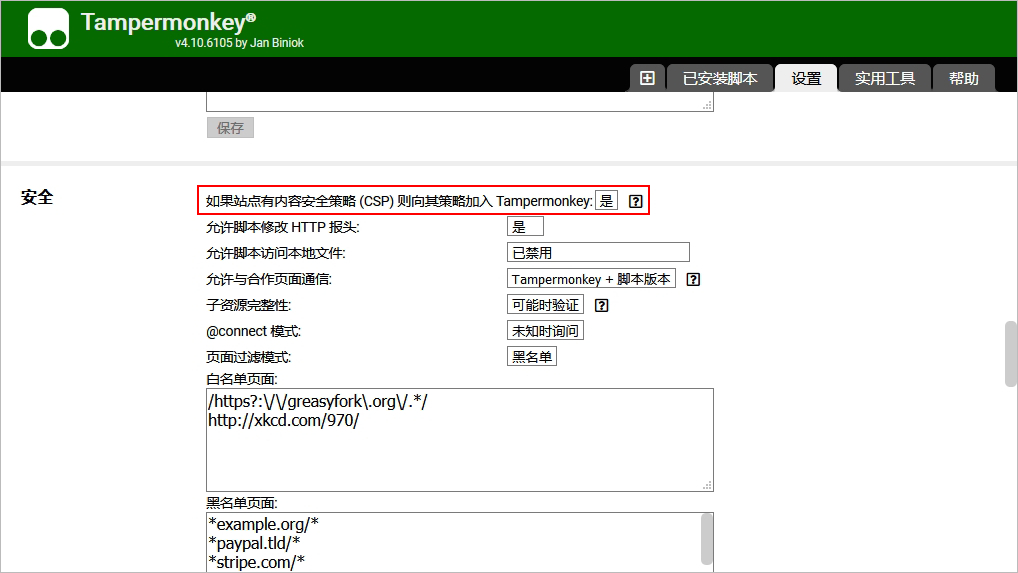Open the new script plus tab
This screenshot has width=1018, height=573.
coord(647,78)
